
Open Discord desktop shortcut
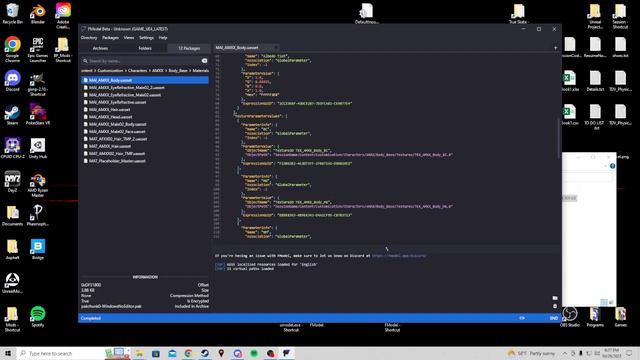12,81
